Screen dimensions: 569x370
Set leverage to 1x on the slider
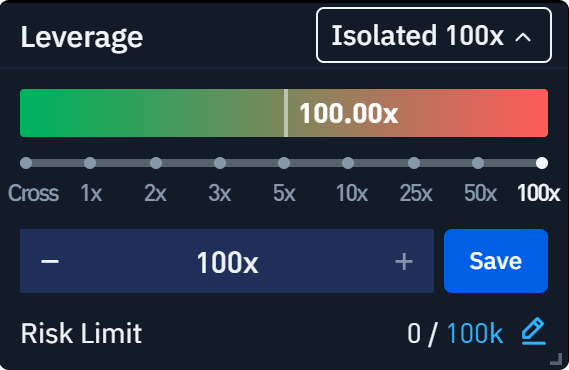[x=90, y=163]
